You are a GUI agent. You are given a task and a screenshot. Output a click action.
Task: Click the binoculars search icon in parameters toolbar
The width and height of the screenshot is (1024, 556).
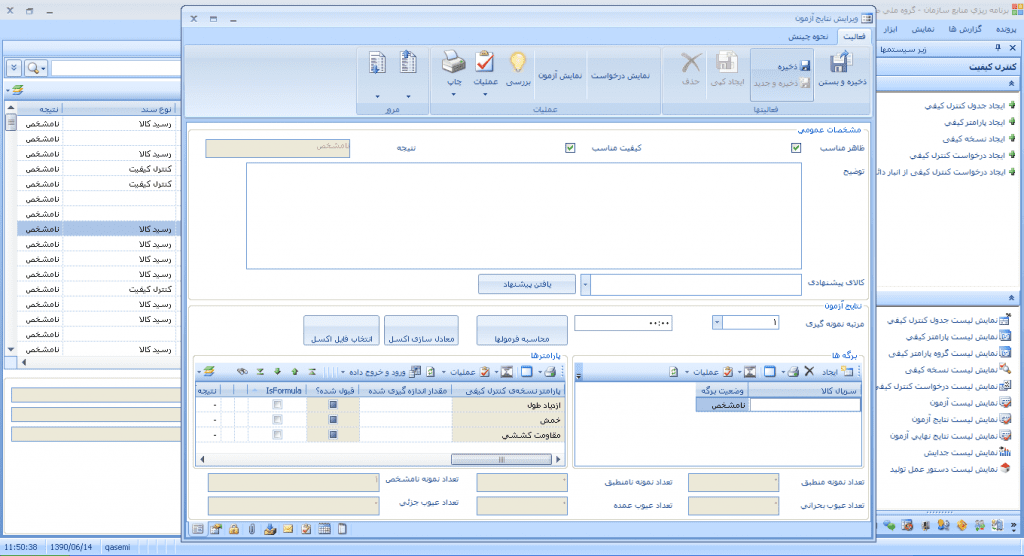tap(242, 371)
